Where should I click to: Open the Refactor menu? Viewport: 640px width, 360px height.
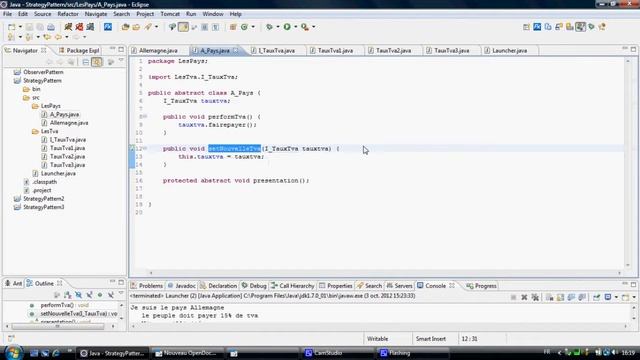pyautogui.click(x=68, y=14)
